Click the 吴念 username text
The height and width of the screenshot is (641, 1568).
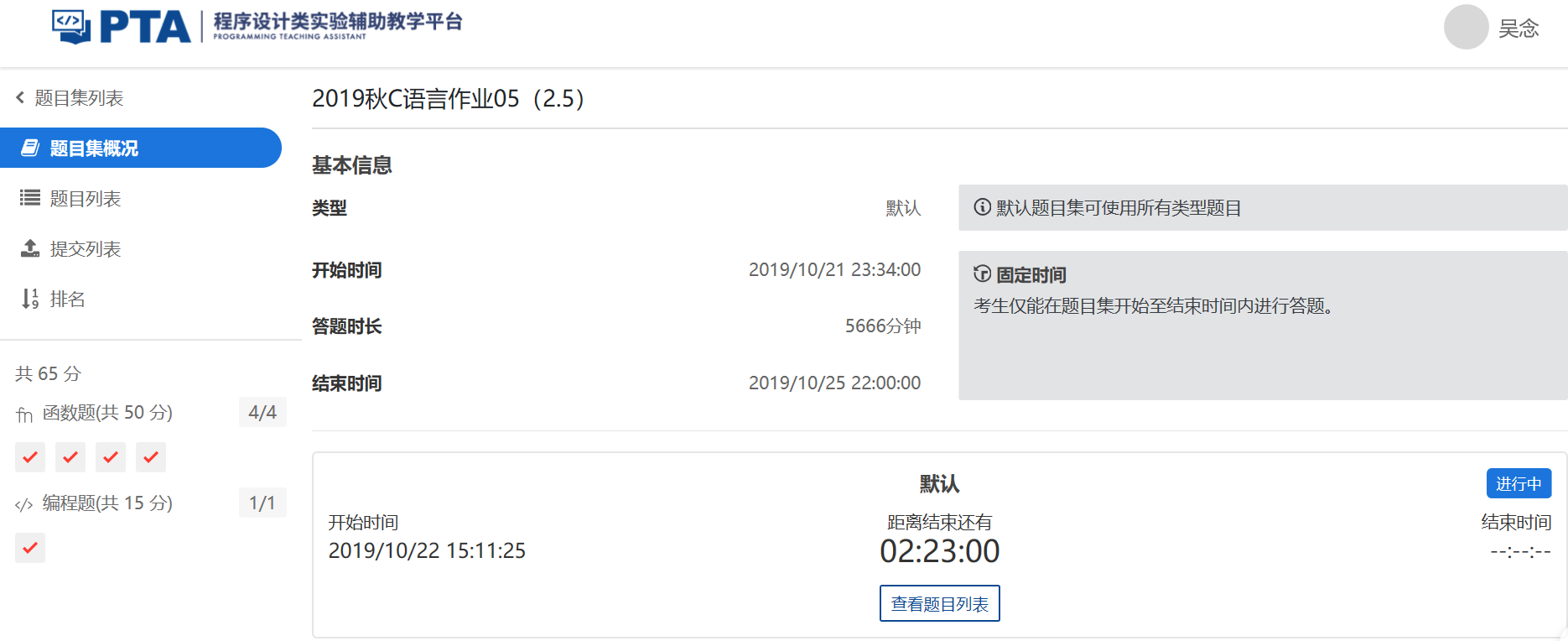click(1519, 29)
